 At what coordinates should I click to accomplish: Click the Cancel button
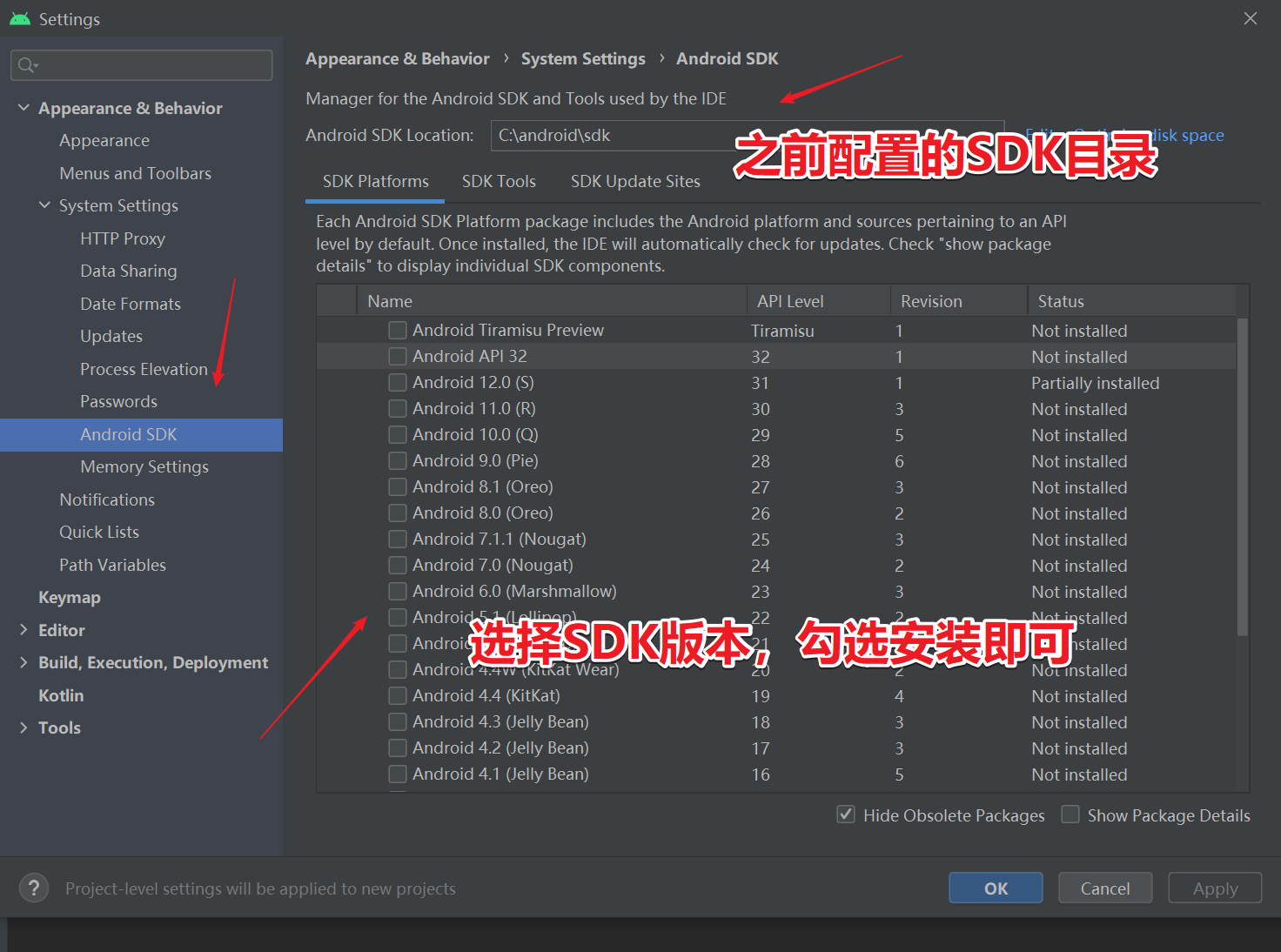coord(1105,888)
